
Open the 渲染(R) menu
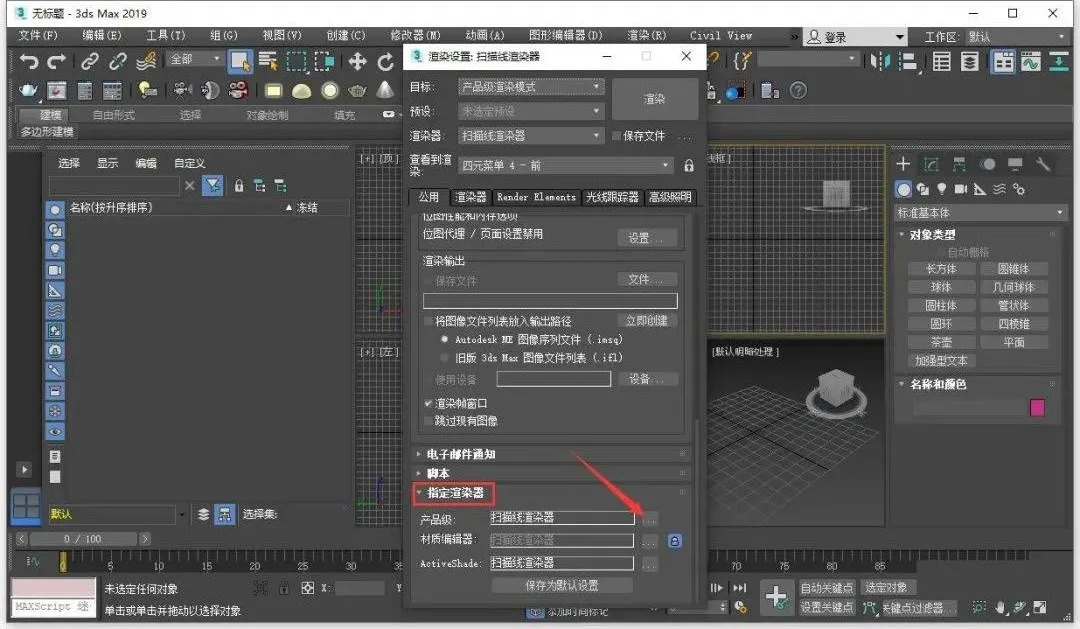coord(647,35)
